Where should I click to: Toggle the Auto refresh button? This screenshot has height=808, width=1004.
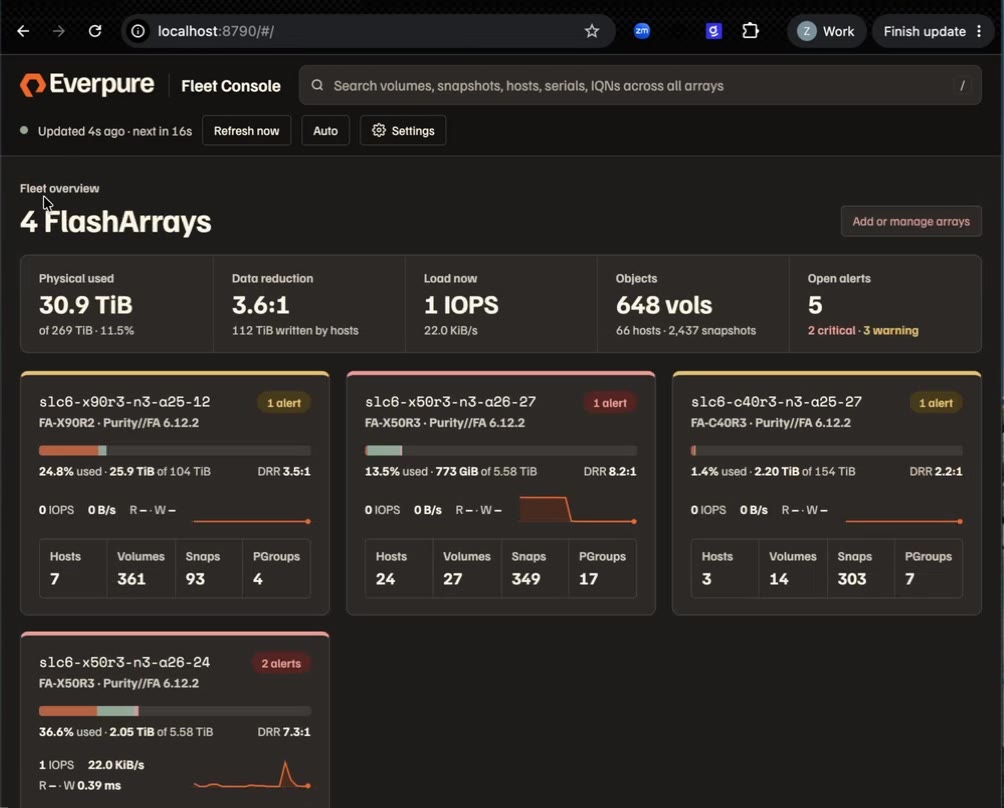tap(325, 131)
